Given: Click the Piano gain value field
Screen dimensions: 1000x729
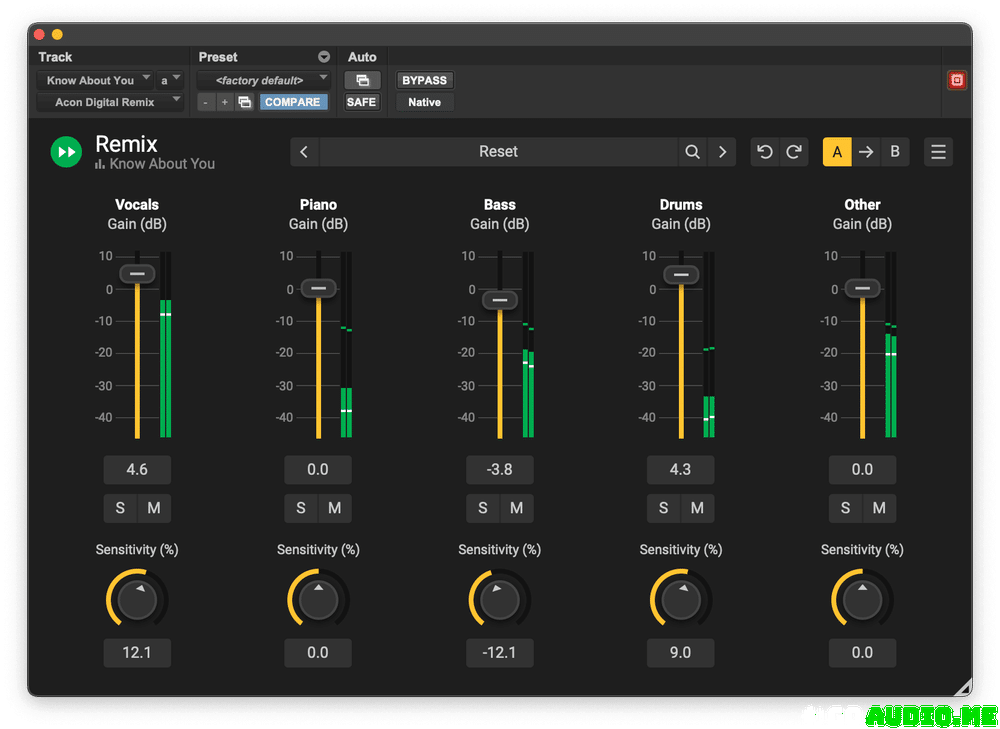Looking at the screenshot, I should click(318, 470).
